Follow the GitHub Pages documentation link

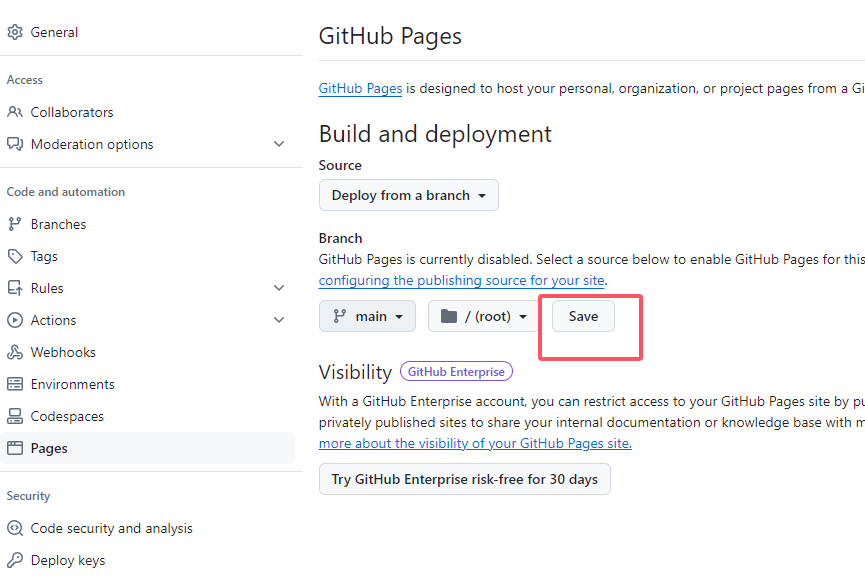(360, 88)
